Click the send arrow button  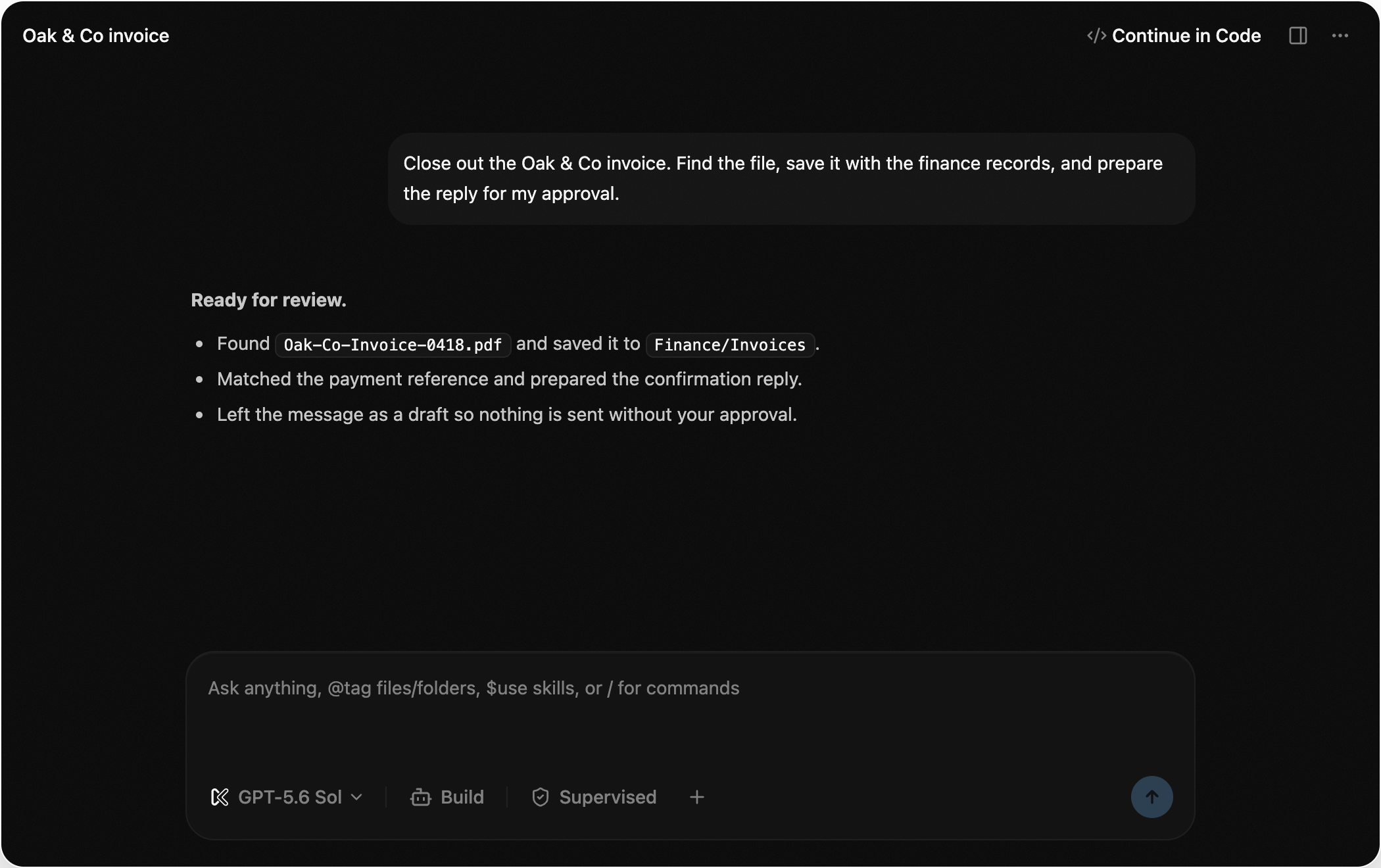(1151, 797)
